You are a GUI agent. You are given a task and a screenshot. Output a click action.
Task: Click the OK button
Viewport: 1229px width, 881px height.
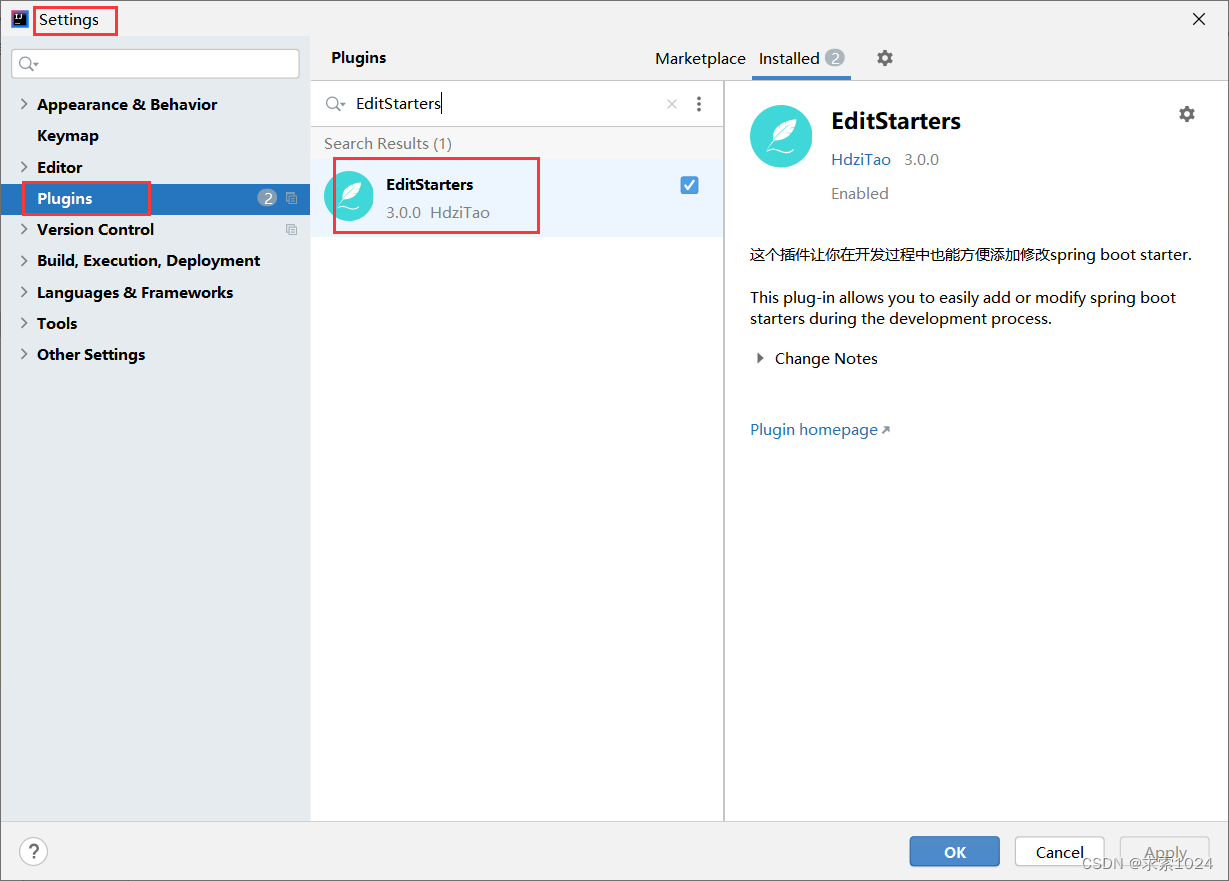click(954, 852)
